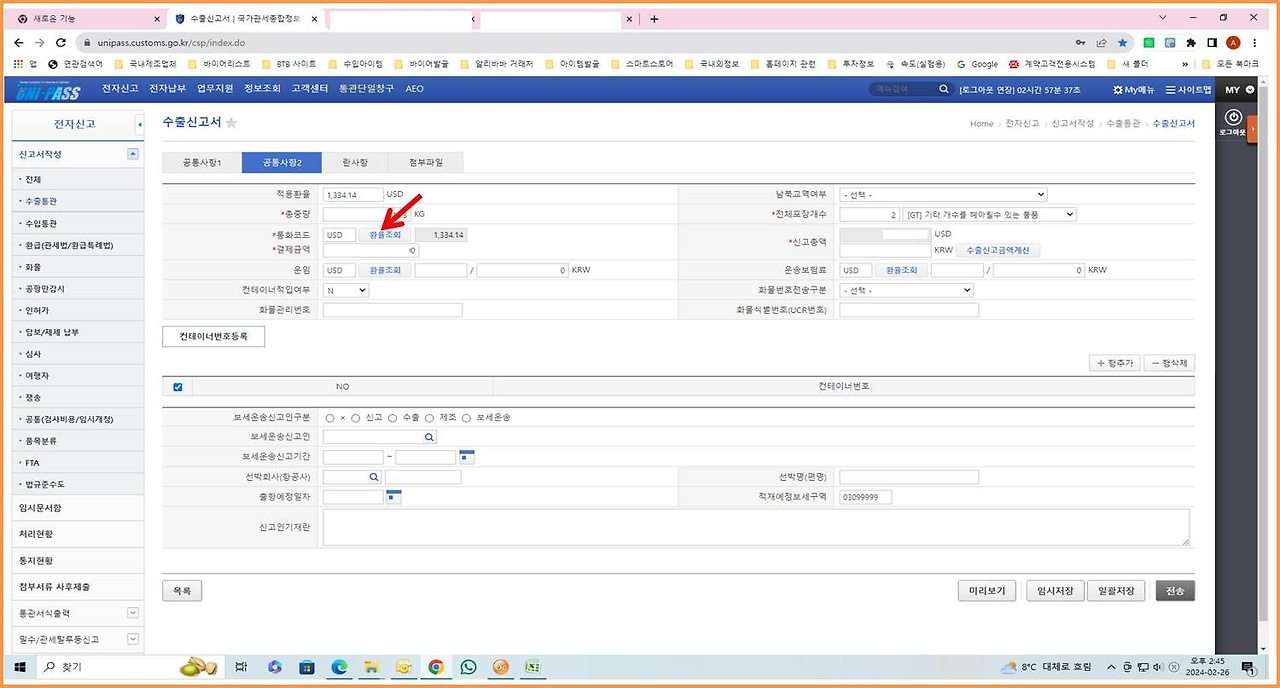Viewport: 1280px width, 688px height.
Task: Click the 목록 button
Action: 182,591
